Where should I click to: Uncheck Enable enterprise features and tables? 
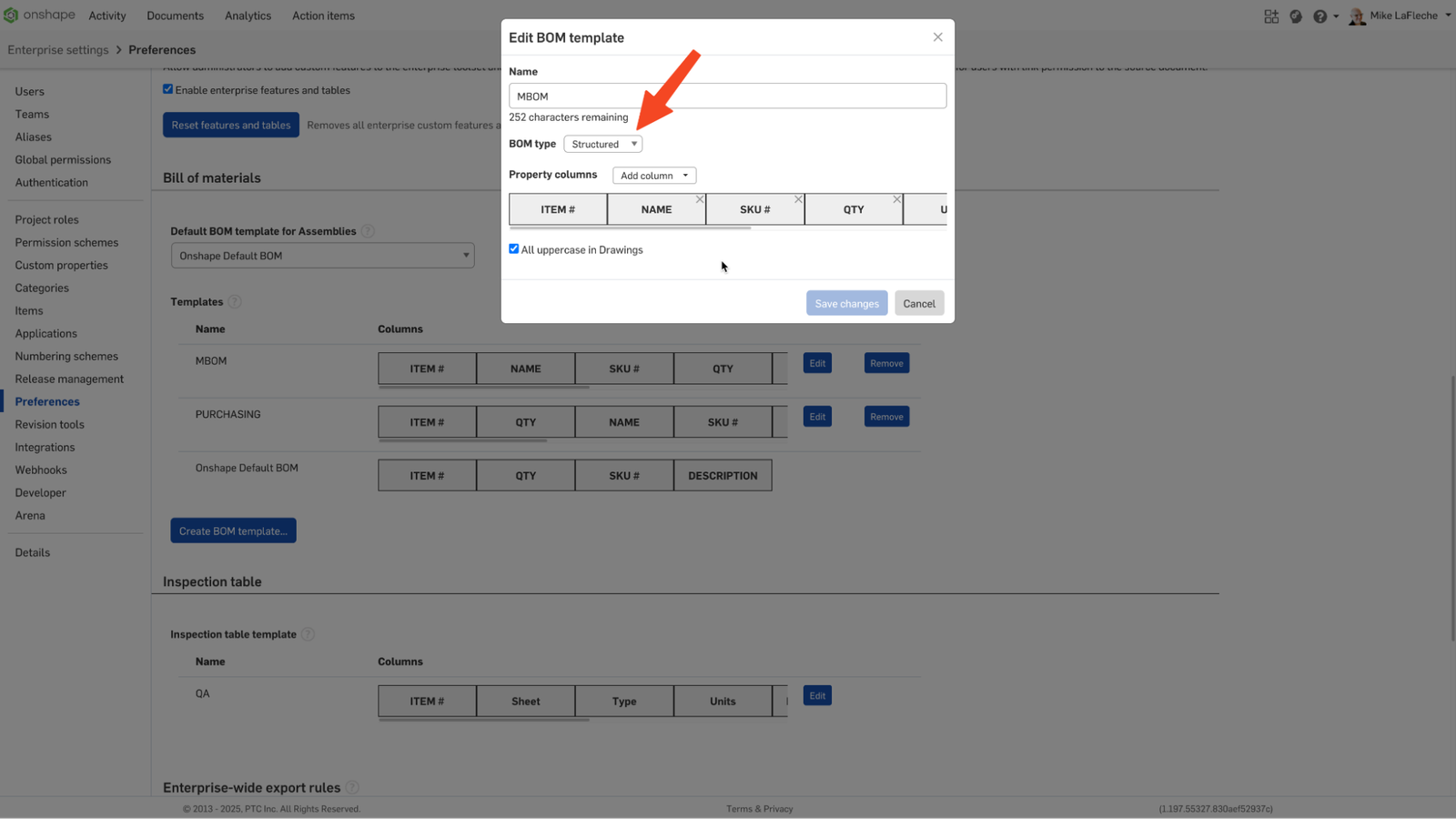pyautogui.click(x=167, y=89)
